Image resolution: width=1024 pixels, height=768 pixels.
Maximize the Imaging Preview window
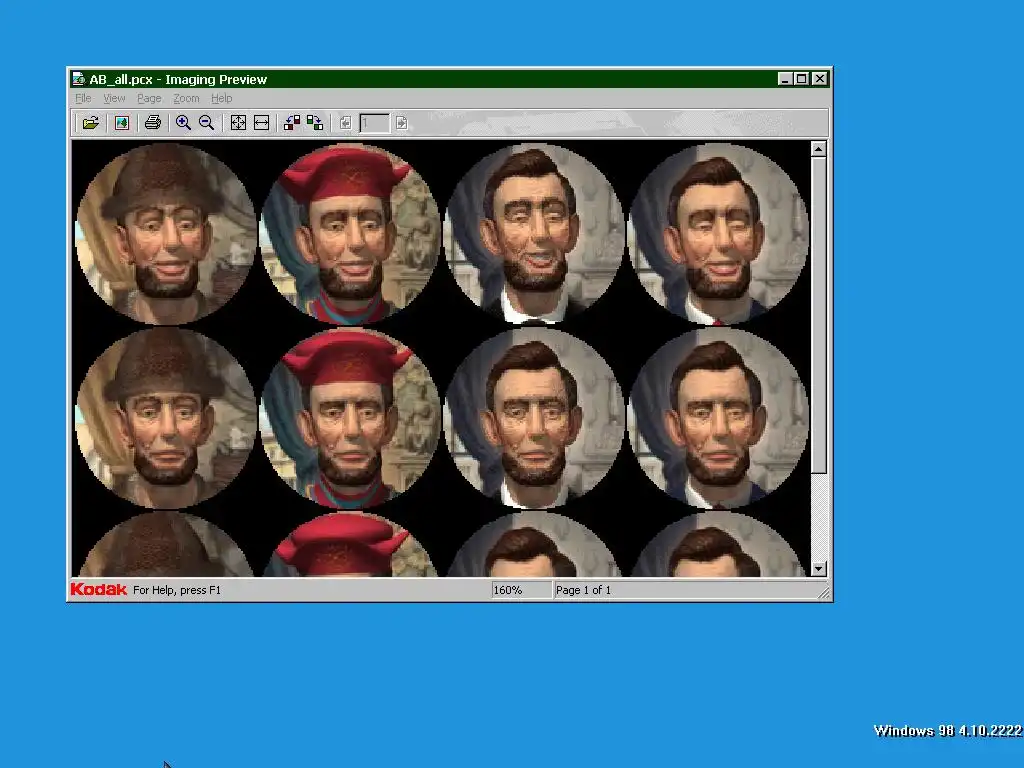pos(801,79)
